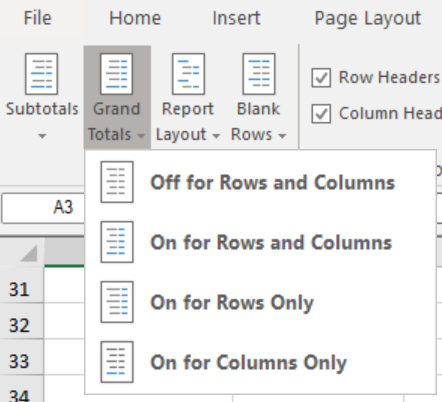Expand the Blank Rows dropdown arrow
The image size is (442, 402).
click(282, 136)
